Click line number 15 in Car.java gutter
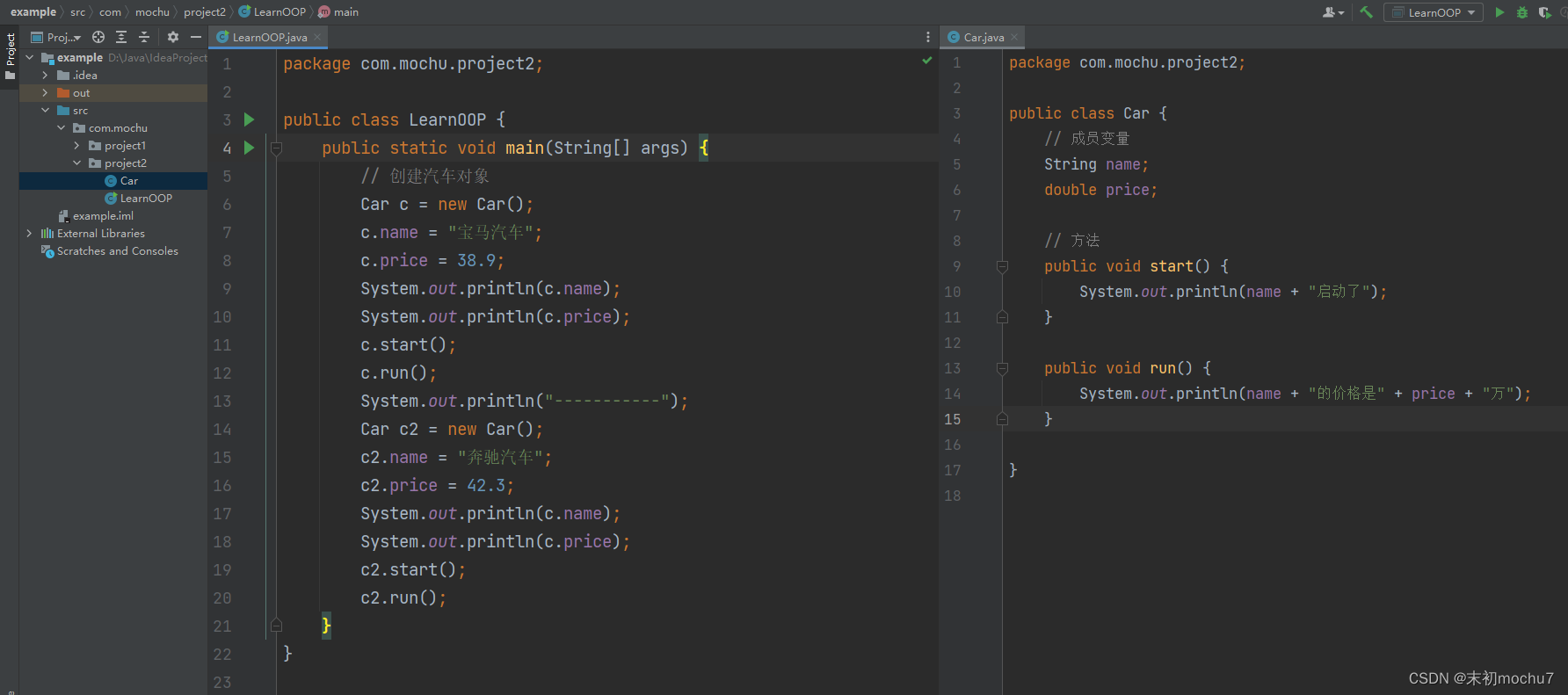1568x695 pixels. [952, 419]
